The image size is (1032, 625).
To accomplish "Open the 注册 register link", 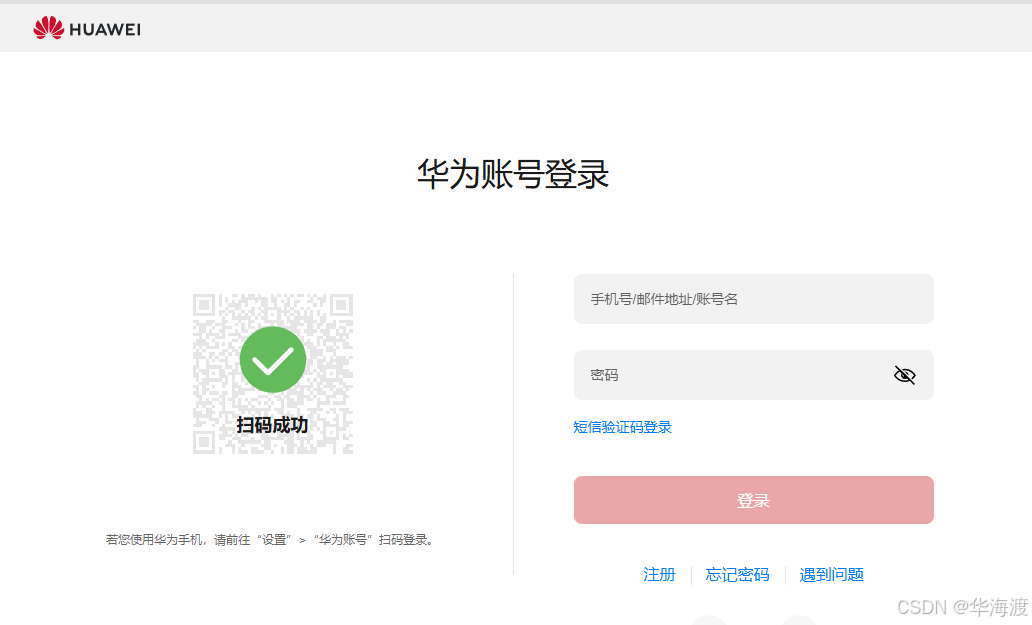I will 659,574.
